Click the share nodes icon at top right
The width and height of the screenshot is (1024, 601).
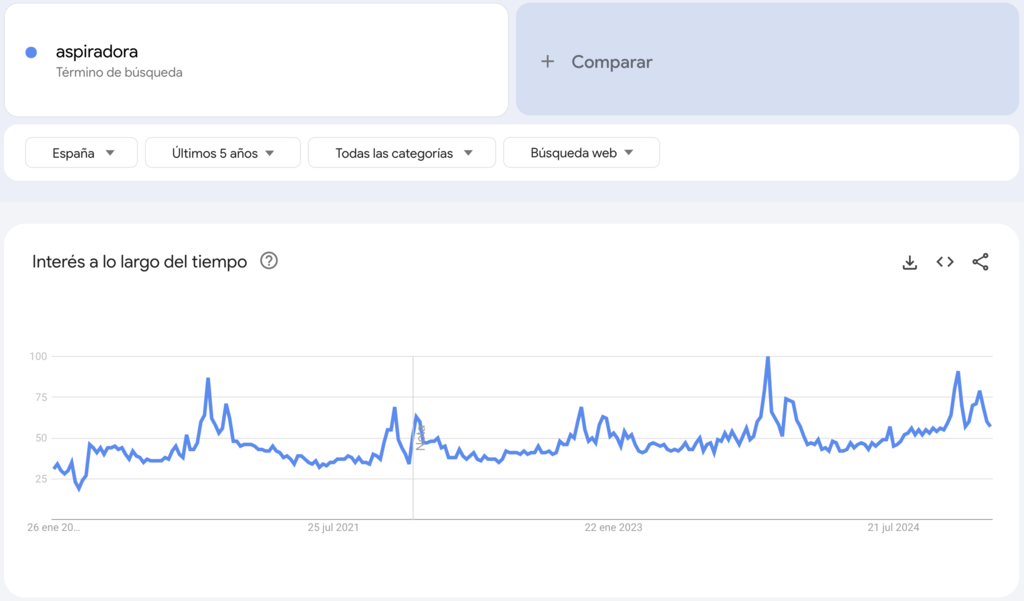click(979, 261)
